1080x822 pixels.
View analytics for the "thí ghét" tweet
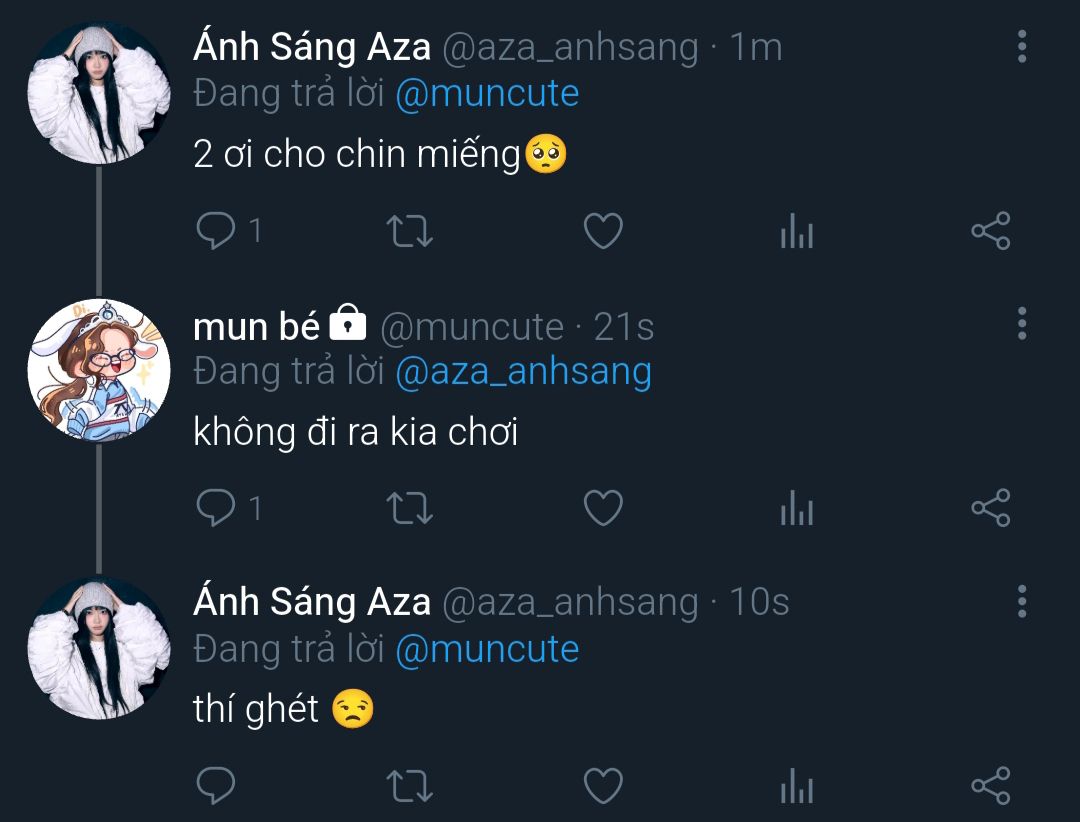(796, 786)
